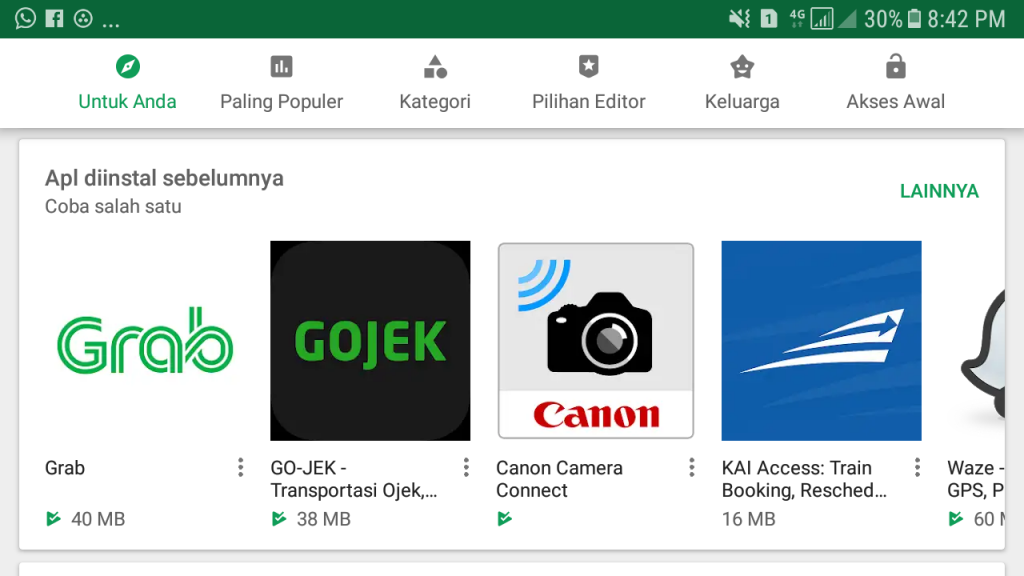Tap the star face icon above Keluarga
The image size is (1024, 576).
(x=742, y=67)
